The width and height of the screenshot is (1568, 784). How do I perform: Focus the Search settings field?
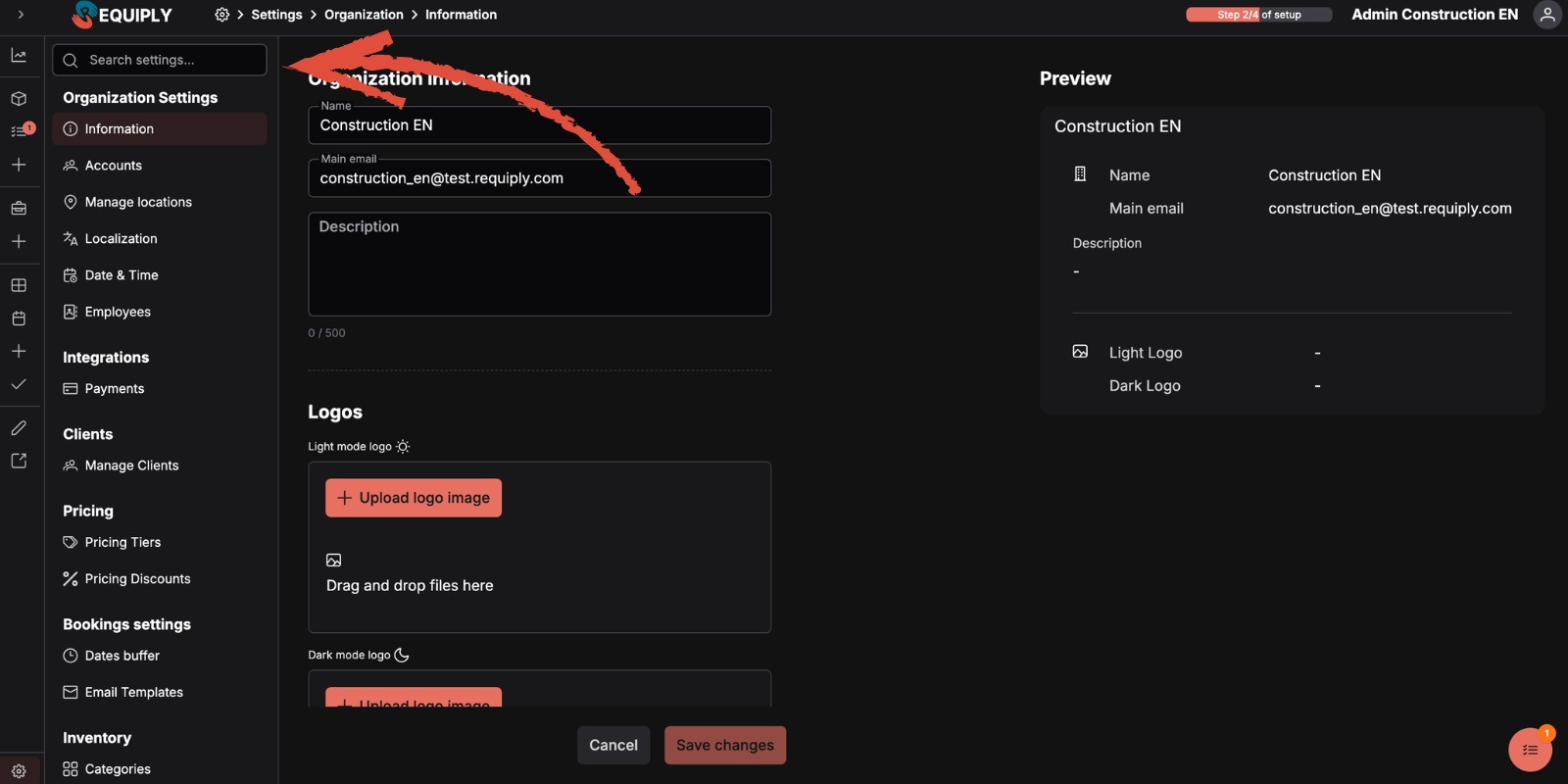coord(160,60)
